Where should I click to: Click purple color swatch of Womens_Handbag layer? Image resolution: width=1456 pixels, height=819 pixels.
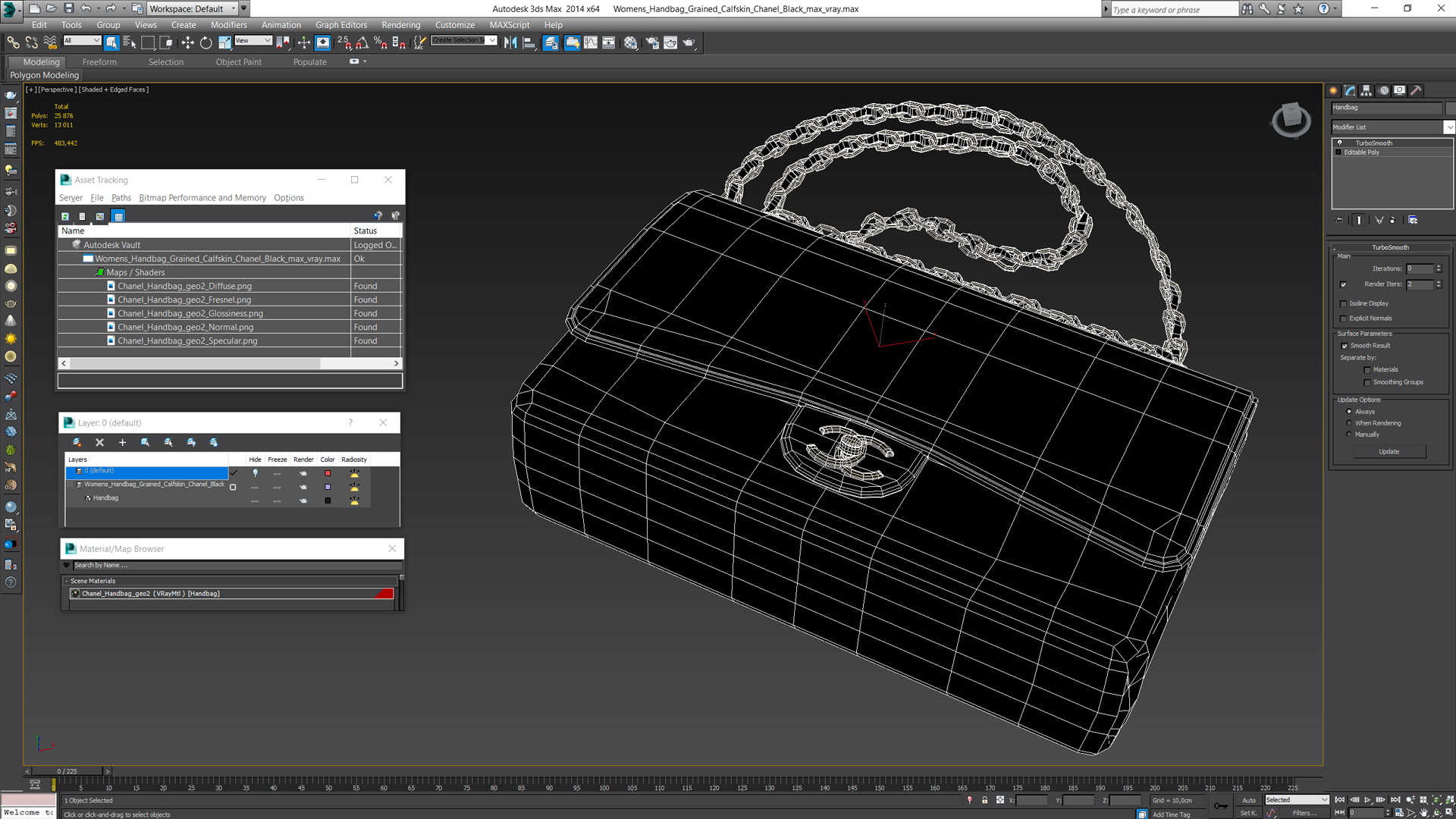click(328, 487)
